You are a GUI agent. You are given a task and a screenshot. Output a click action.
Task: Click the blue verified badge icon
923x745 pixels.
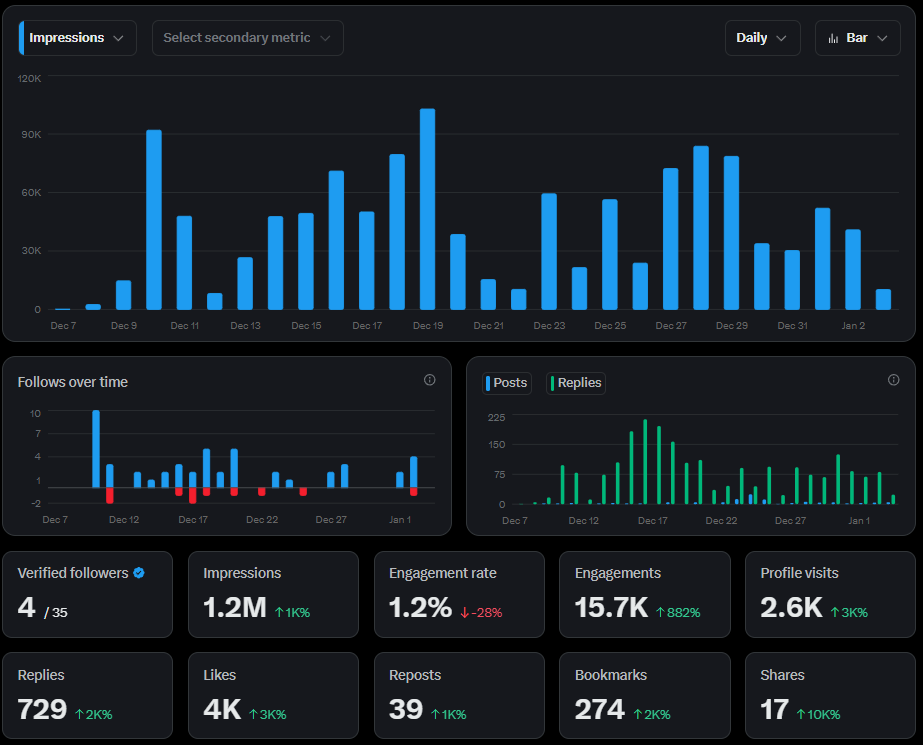(139, 573)
